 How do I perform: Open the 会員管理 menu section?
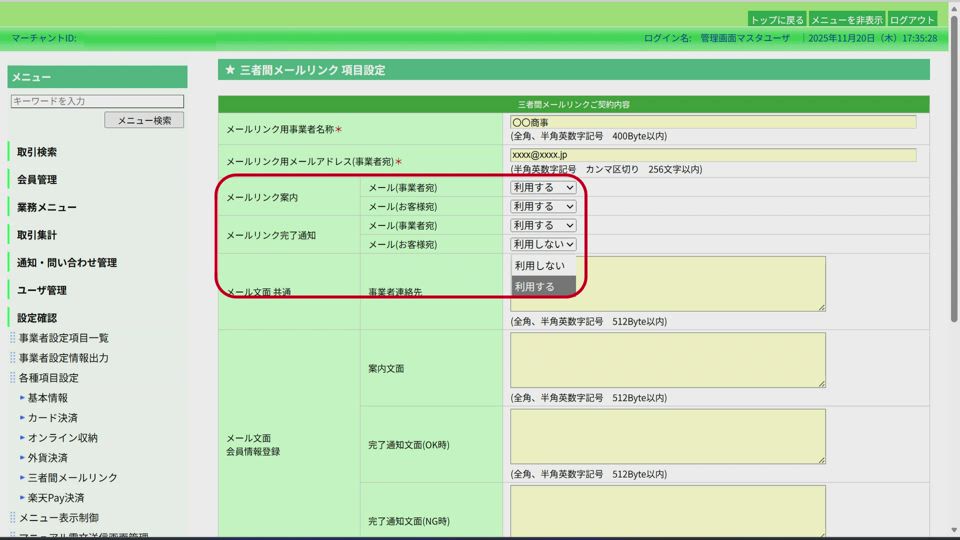click(x=37, y=180)
